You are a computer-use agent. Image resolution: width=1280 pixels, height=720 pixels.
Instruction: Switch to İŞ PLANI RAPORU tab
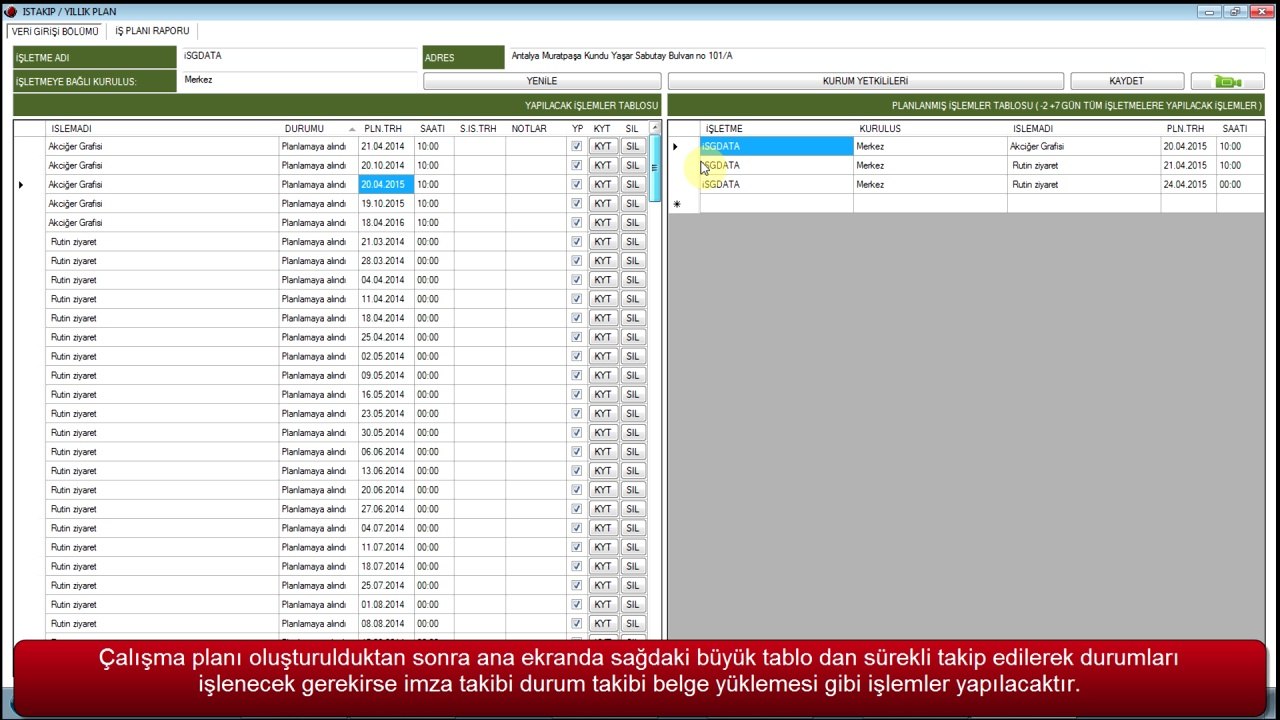152,31
